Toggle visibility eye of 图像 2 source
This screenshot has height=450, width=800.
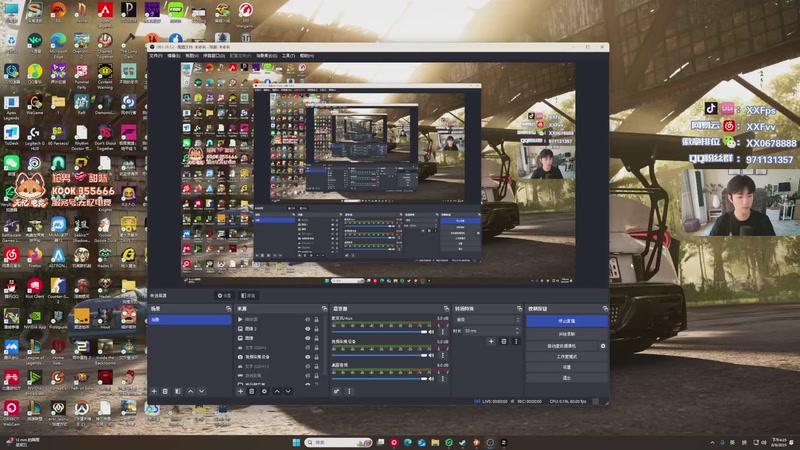(x=308, y=329)
